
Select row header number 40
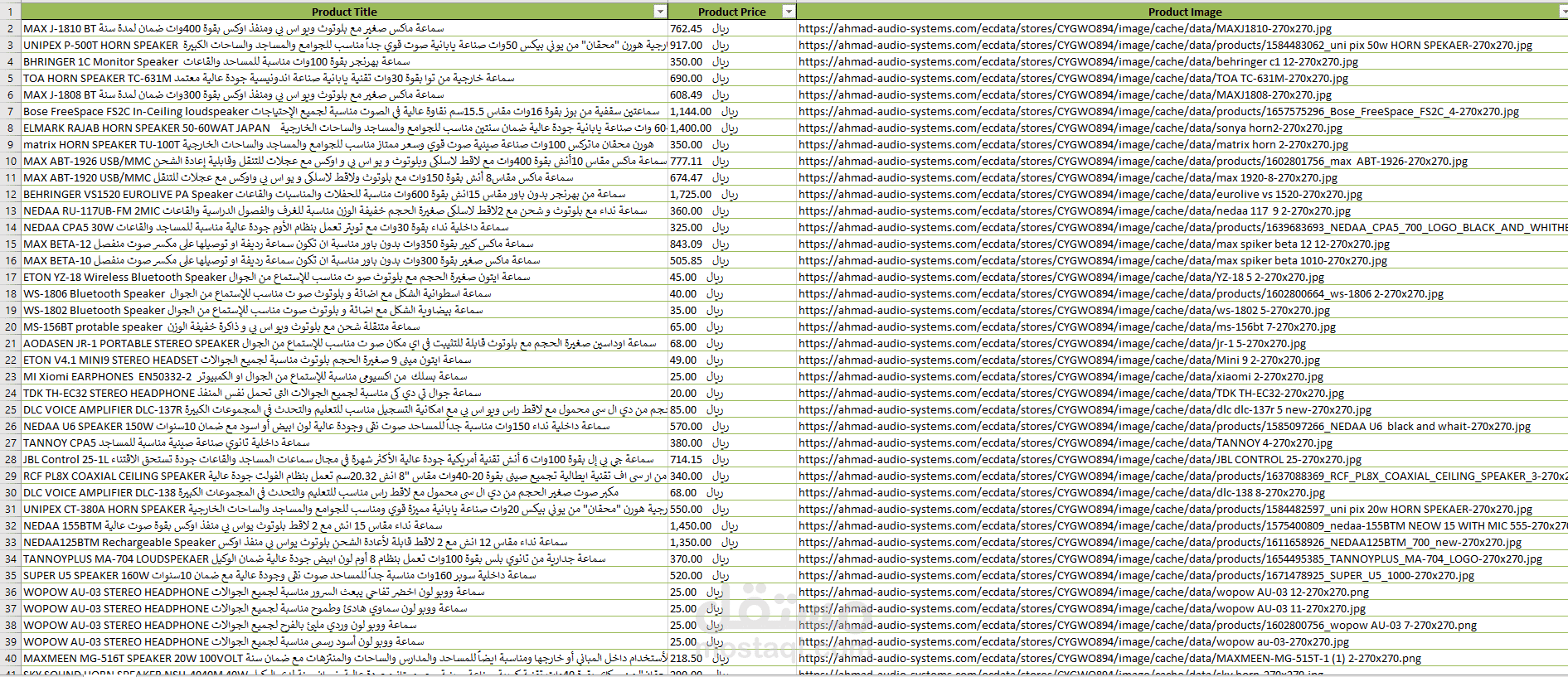(10, 658)
